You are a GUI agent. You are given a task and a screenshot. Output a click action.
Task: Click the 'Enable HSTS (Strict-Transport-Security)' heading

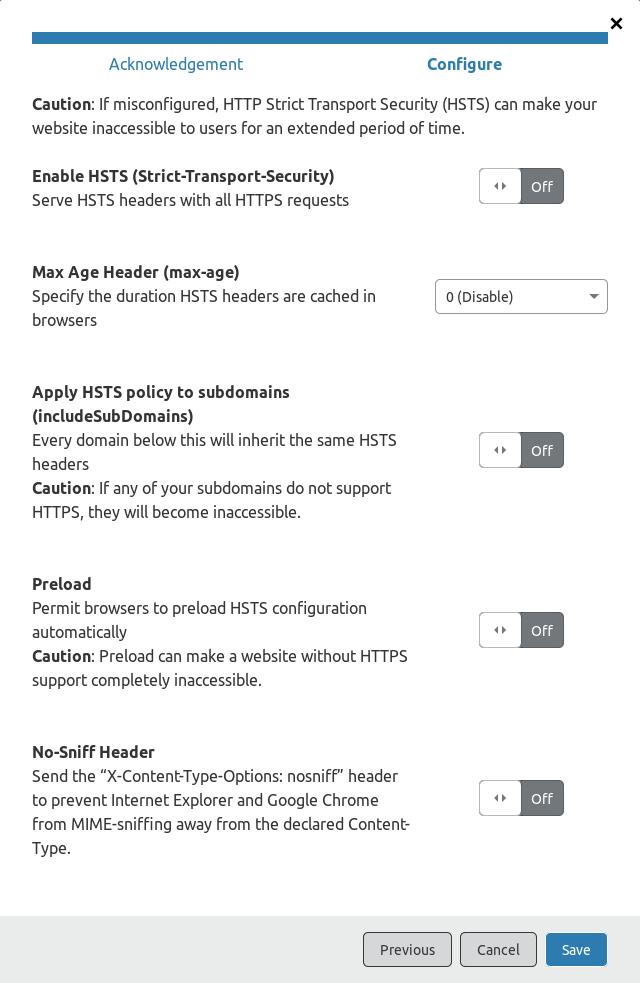[x=183, y=176]
